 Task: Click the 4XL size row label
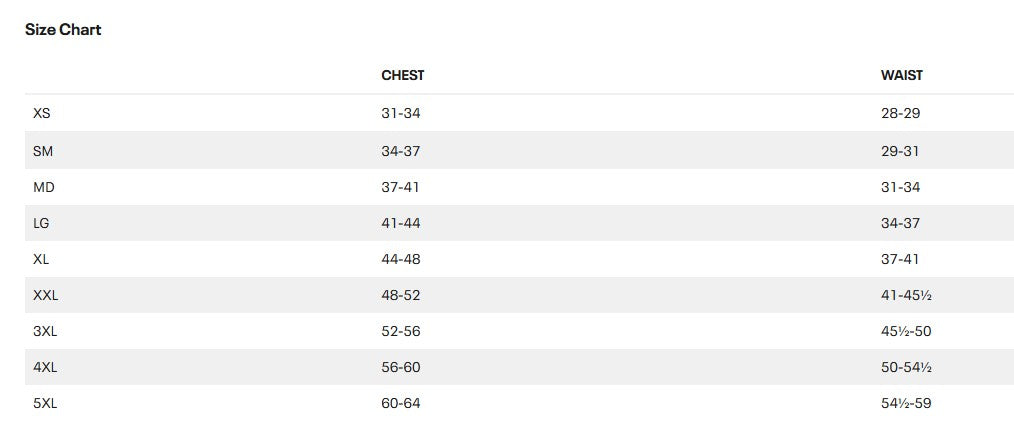(x=45, y=368)
